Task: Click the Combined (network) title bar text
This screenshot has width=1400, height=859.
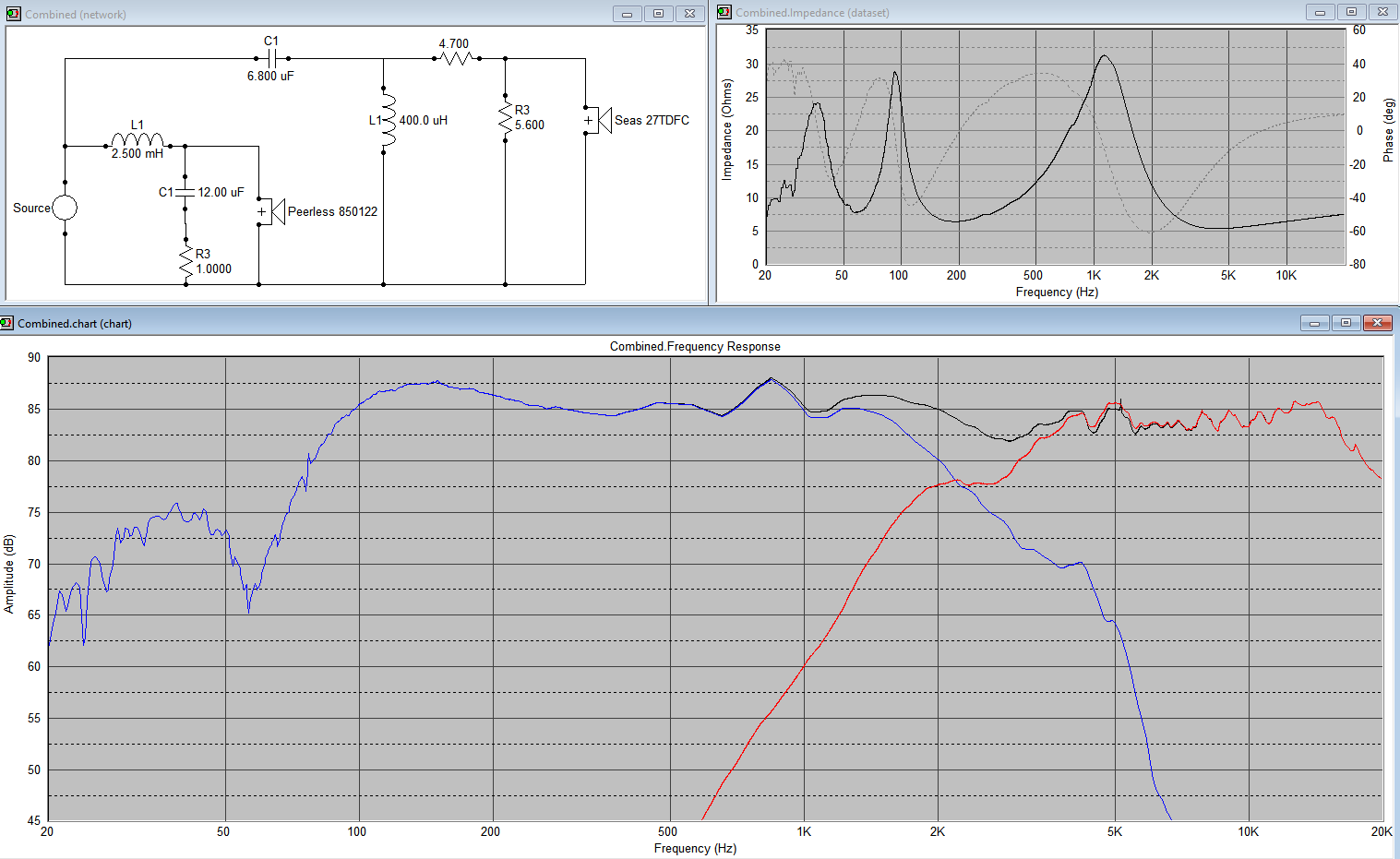Action: click(76, 15)
